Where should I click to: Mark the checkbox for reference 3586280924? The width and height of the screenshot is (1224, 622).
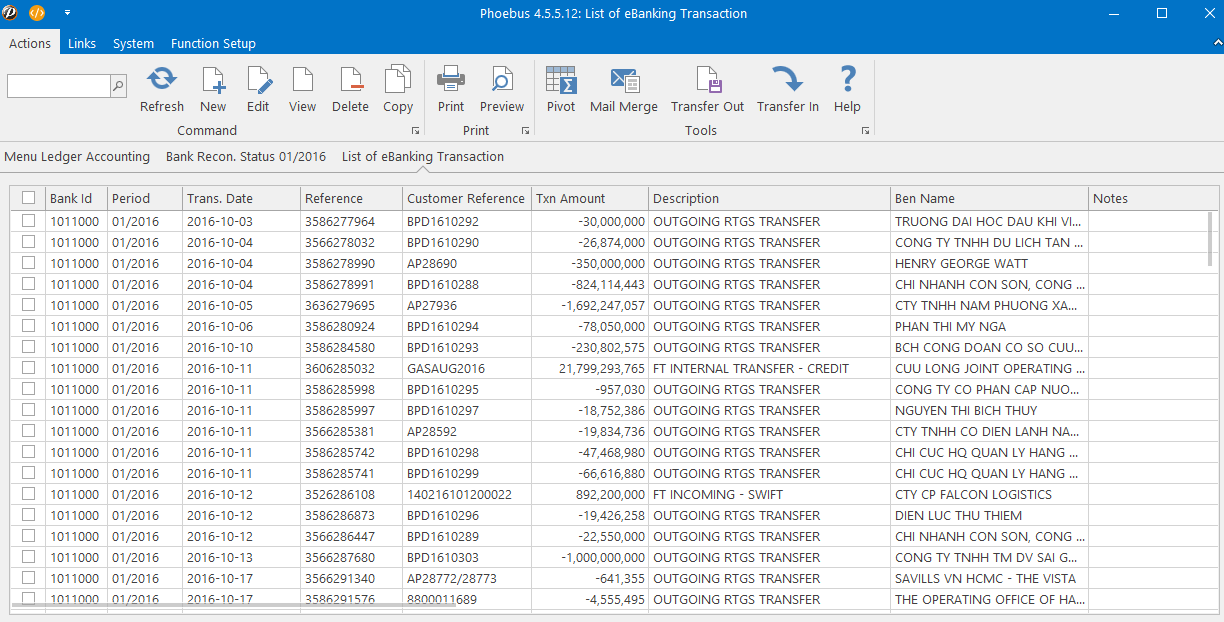coord(28,326)
